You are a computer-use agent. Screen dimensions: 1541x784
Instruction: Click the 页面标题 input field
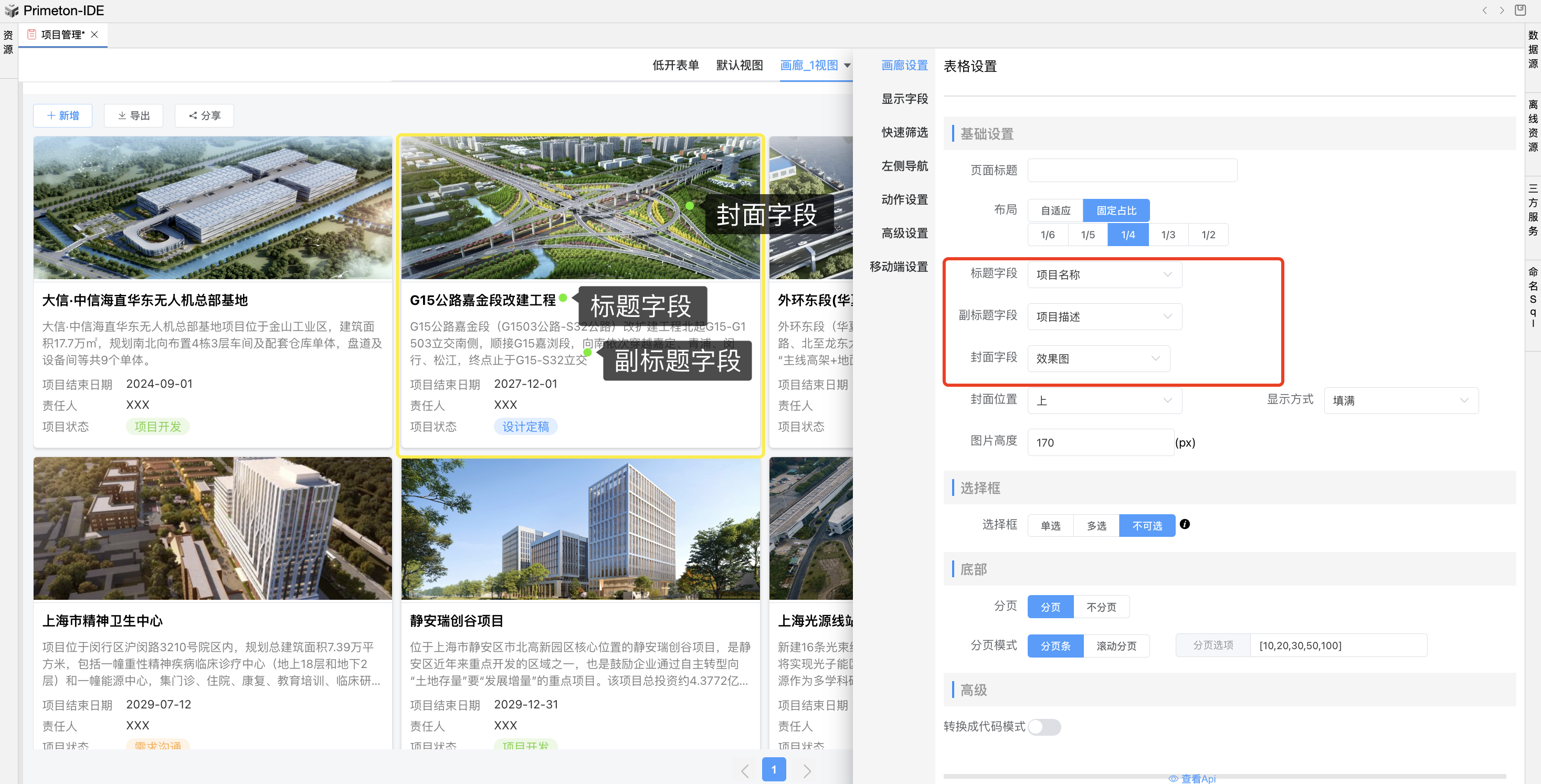[x=1132, y=171]
